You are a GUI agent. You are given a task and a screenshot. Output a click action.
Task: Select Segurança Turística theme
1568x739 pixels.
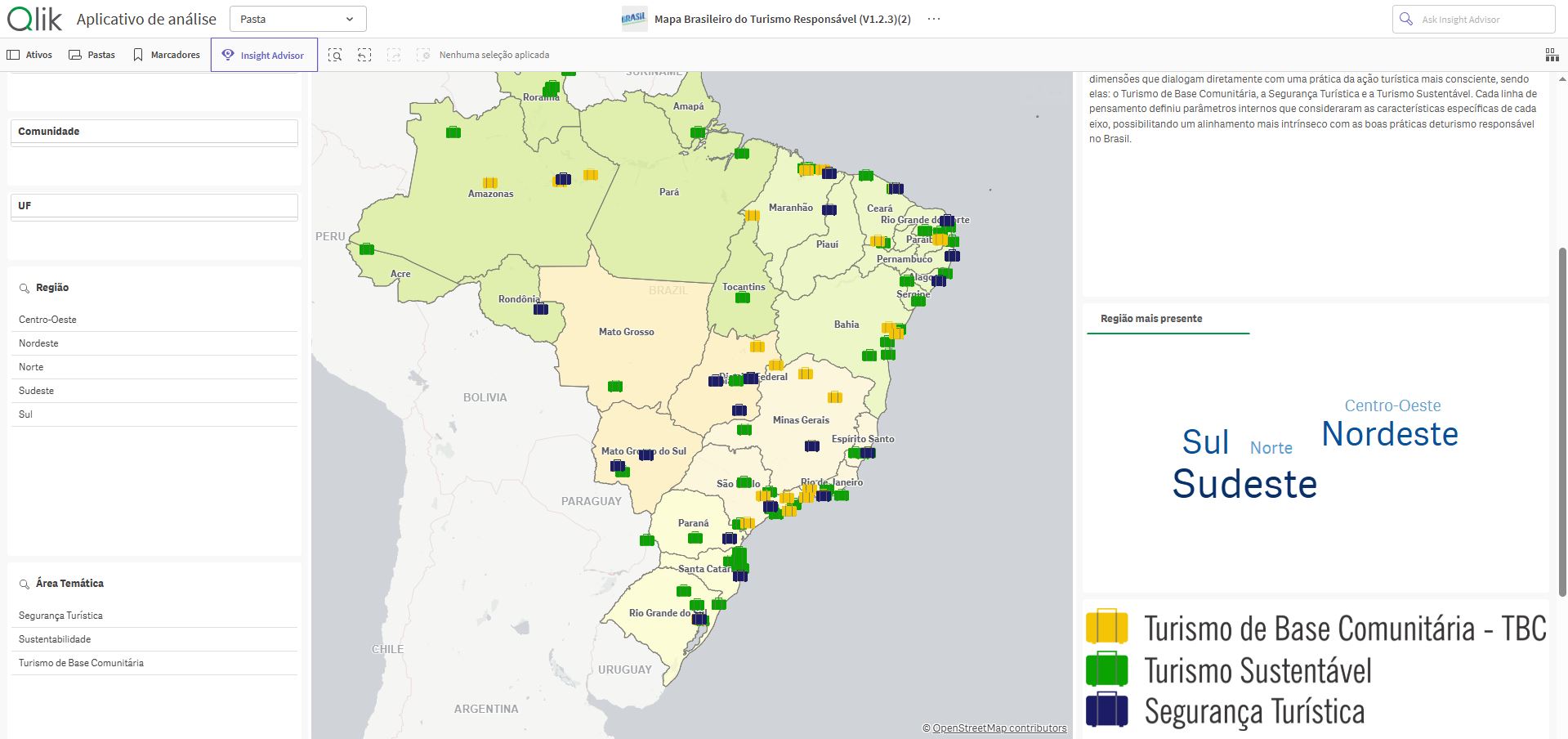click(x=60, y=616)
